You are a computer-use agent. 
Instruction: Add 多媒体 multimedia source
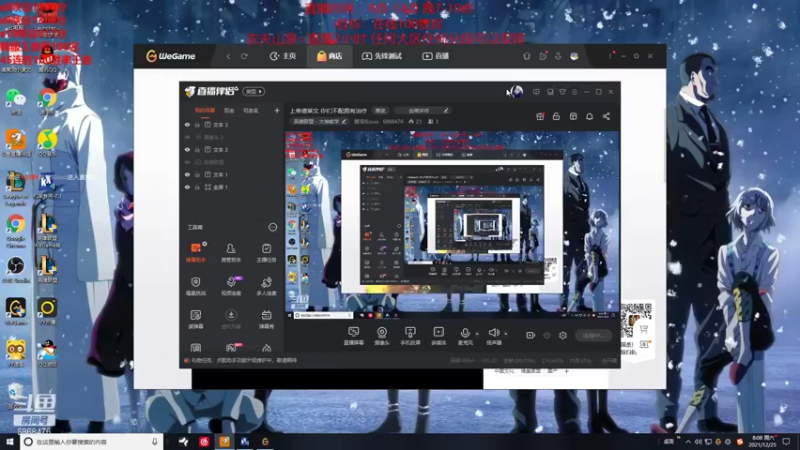click(438, 336)
